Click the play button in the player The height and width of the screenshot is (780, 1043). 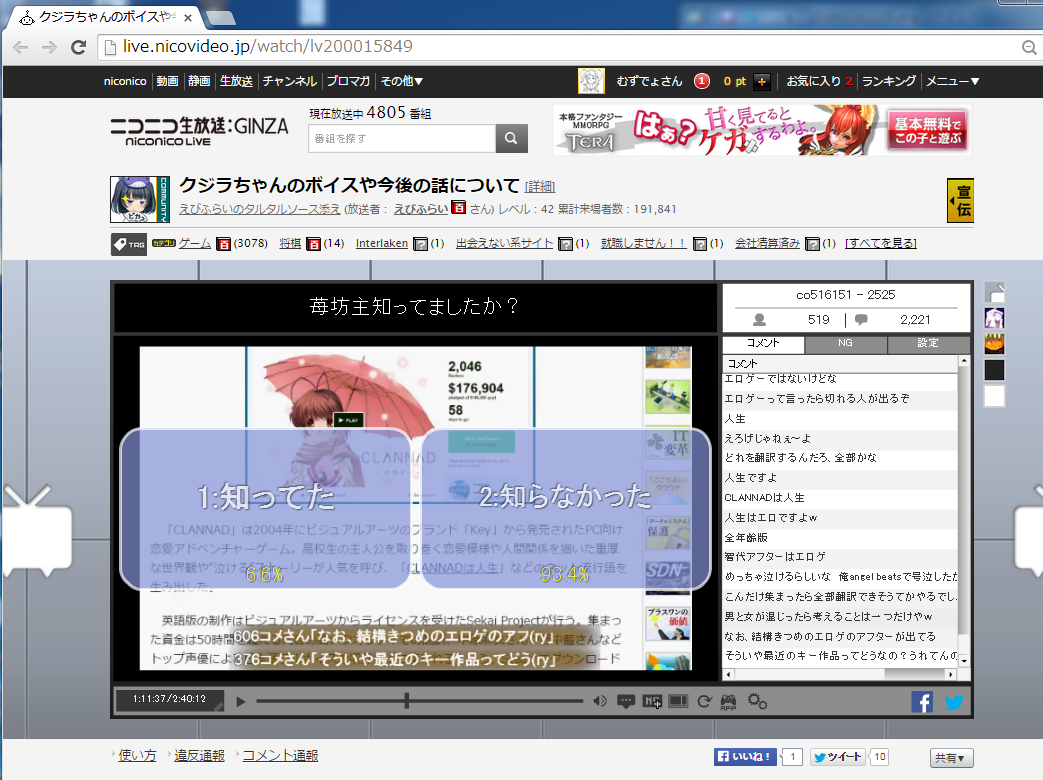(241, 702)
